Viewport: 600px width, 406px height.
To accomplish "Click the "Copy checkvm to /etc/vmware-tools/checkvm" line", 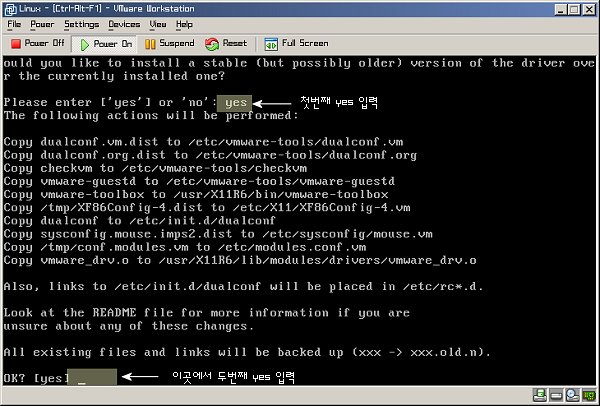I will click(x=155, y=168).
